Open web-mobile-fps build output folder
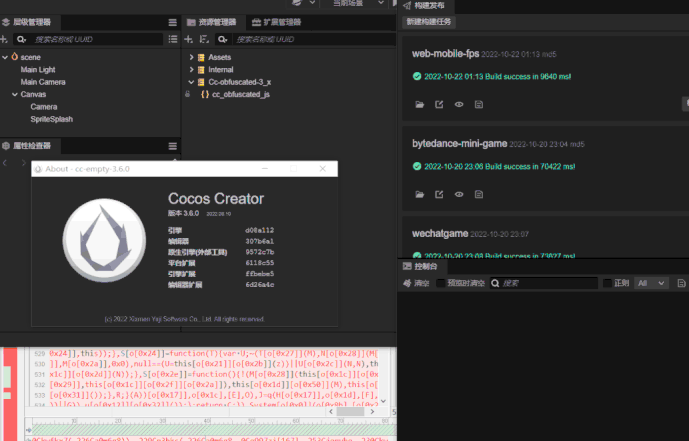Viewport: 689px width, 441px height. (x=420, y=105)
